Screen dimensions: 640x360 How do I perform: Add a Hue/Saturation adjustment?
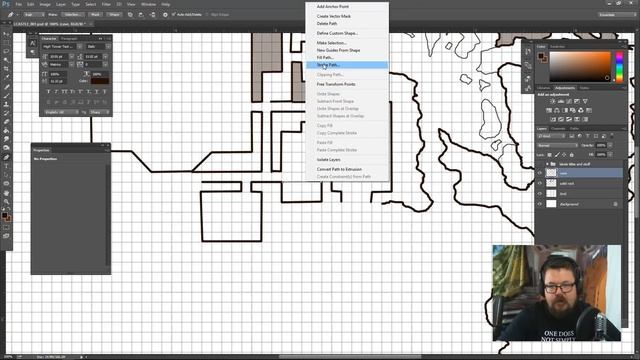[549, 110]
